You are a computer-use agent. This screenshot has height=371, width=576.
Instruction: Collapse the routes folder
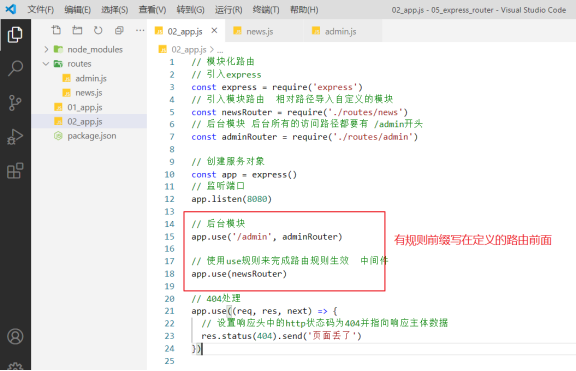[46, 64]
